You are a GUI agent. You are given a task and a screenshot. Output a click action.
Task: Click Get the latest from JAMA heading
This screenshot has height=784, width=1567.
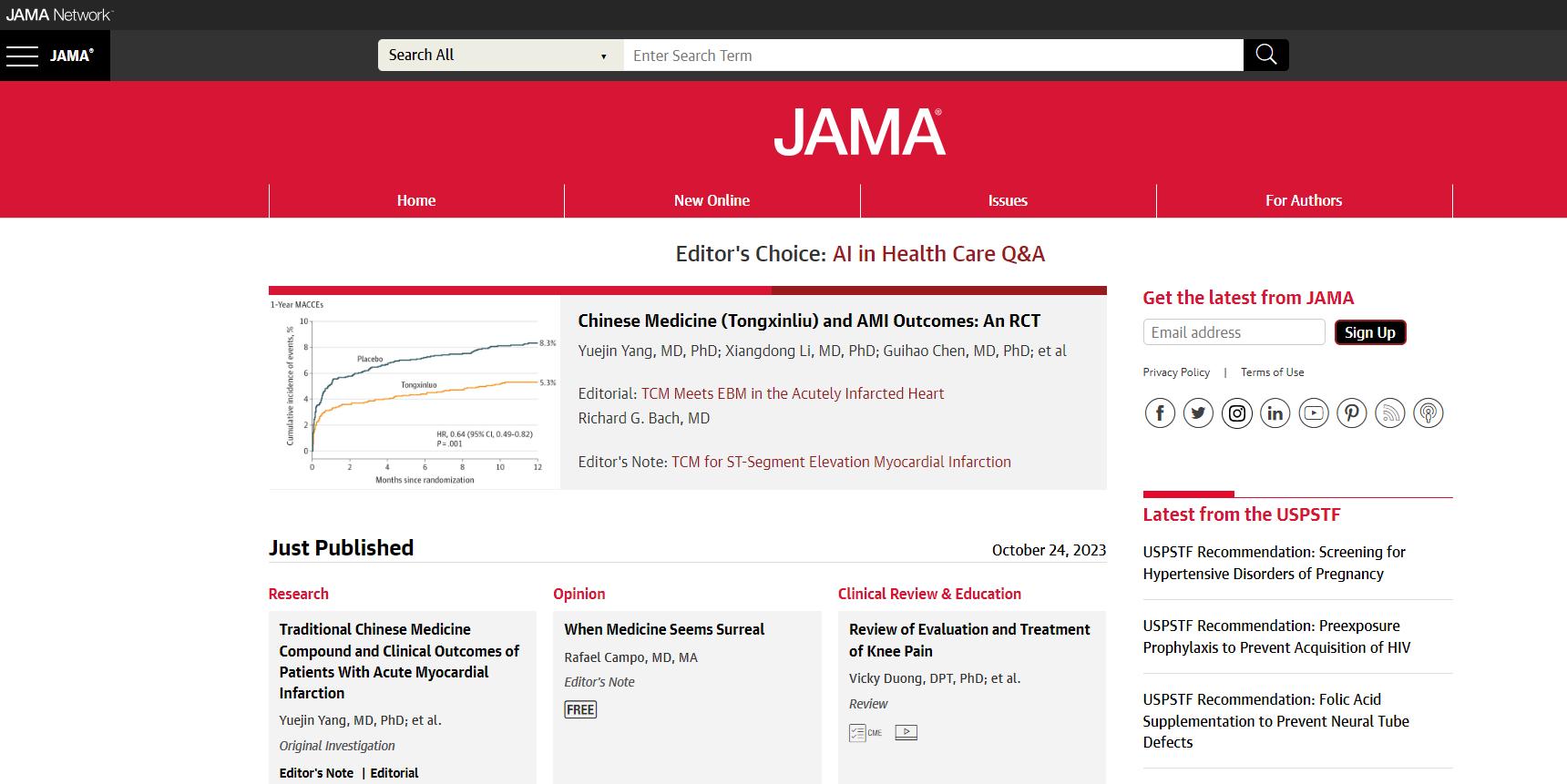(1248, 298)
